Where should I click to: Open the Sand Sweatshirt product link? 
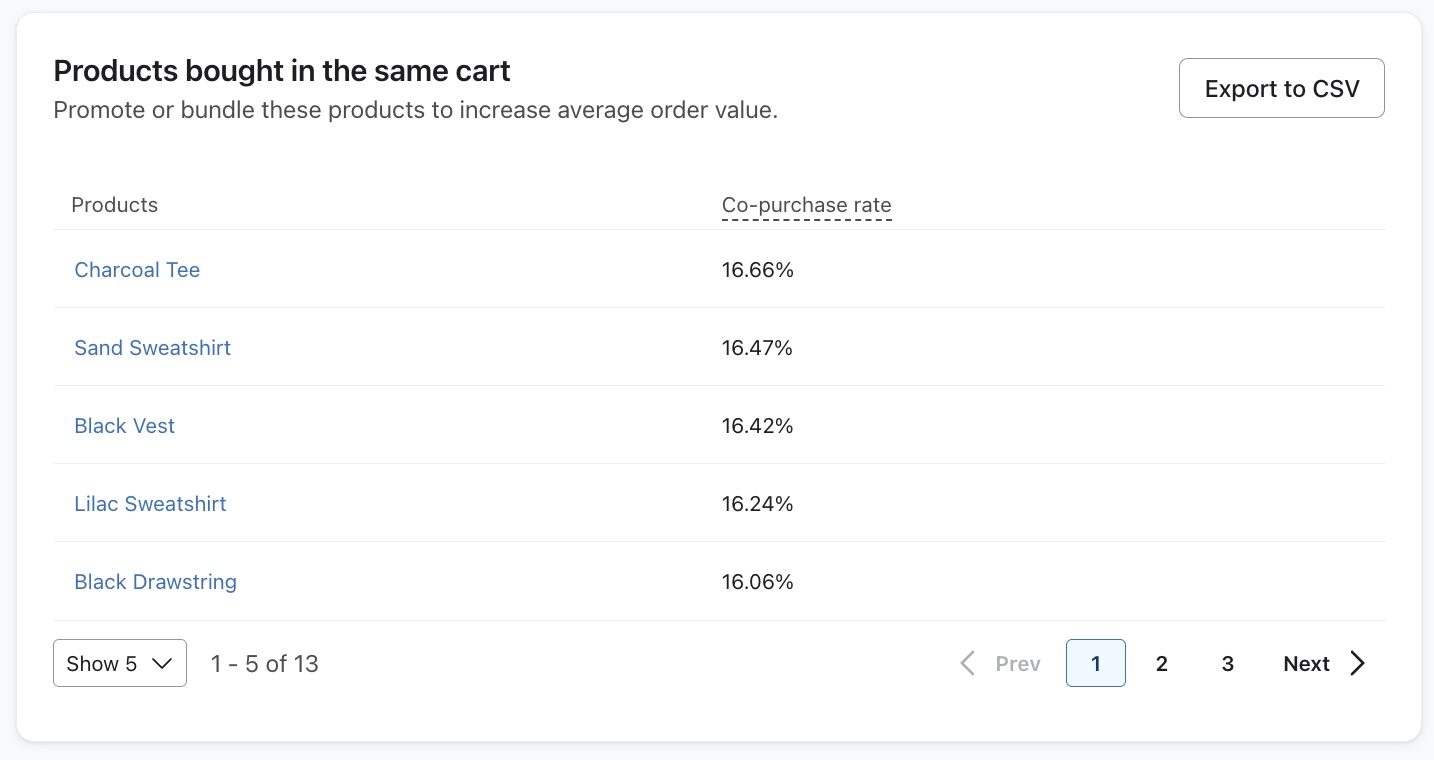click(x=152, y=348)
